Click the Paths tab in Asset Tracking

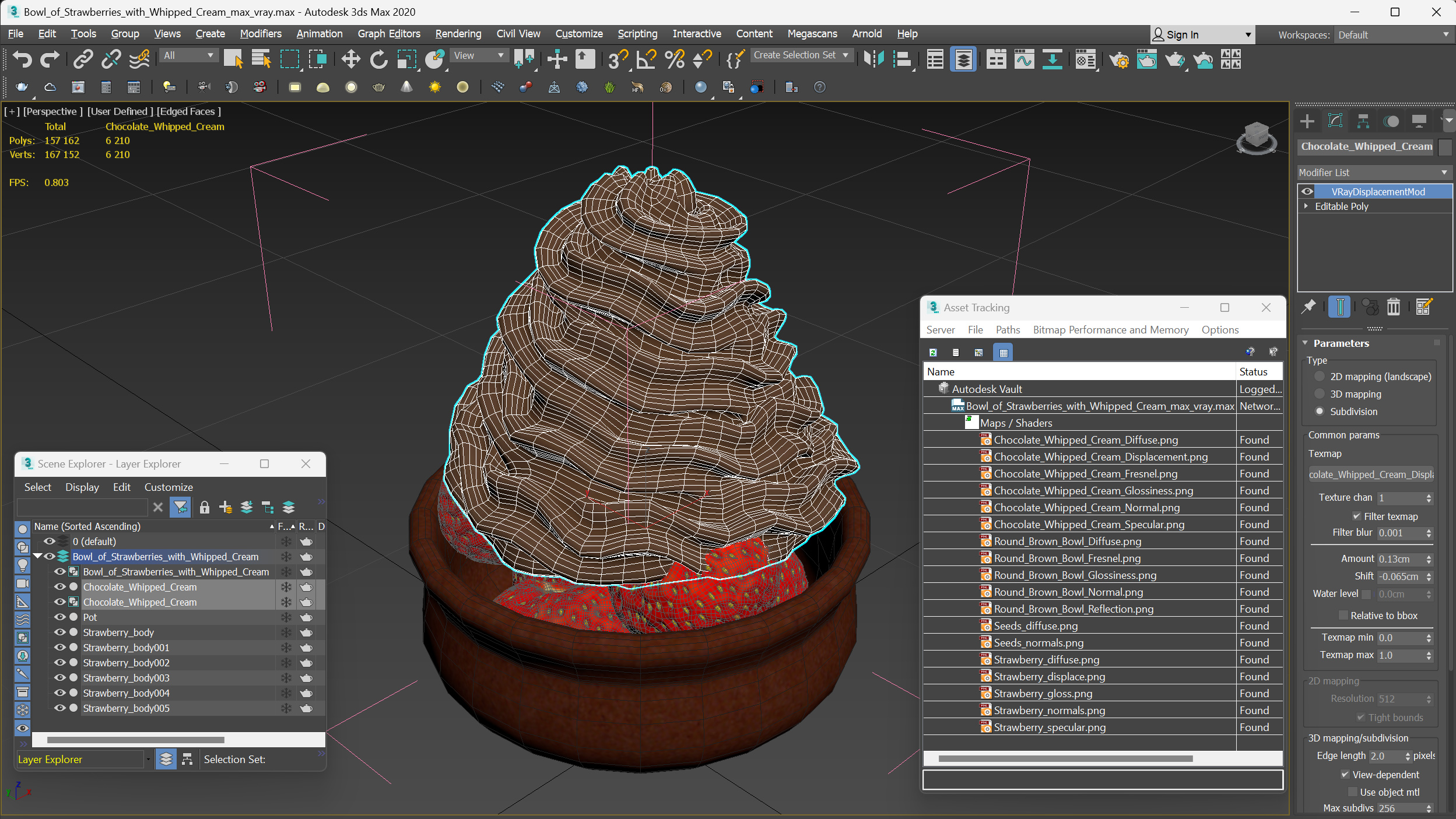pos(1007,329)
